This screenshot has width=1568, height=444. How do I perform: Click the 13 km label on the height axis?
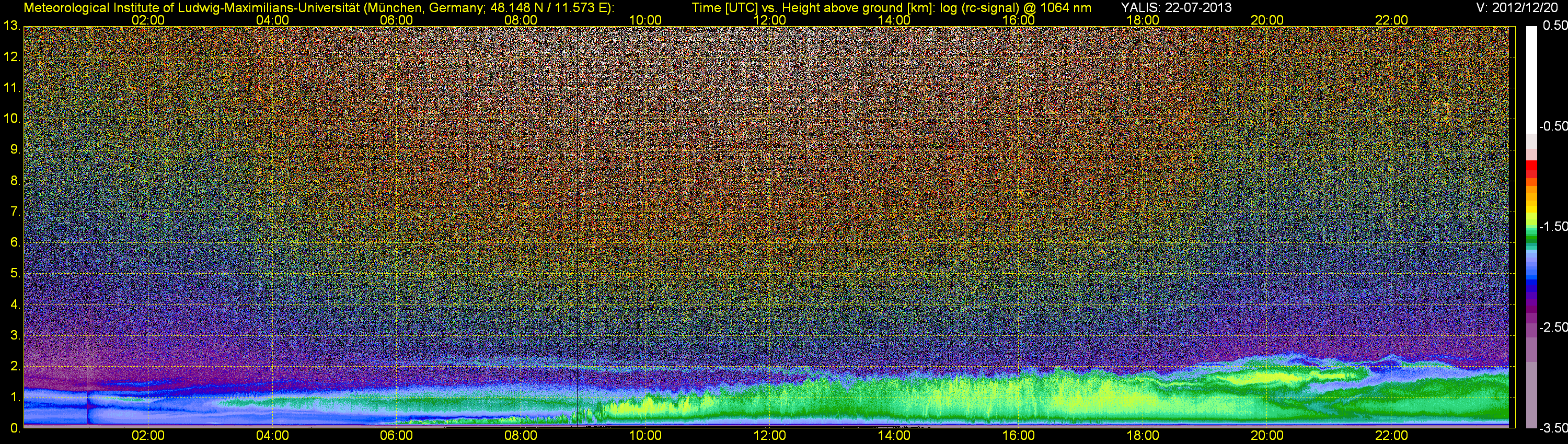click(x=11, y=26)
